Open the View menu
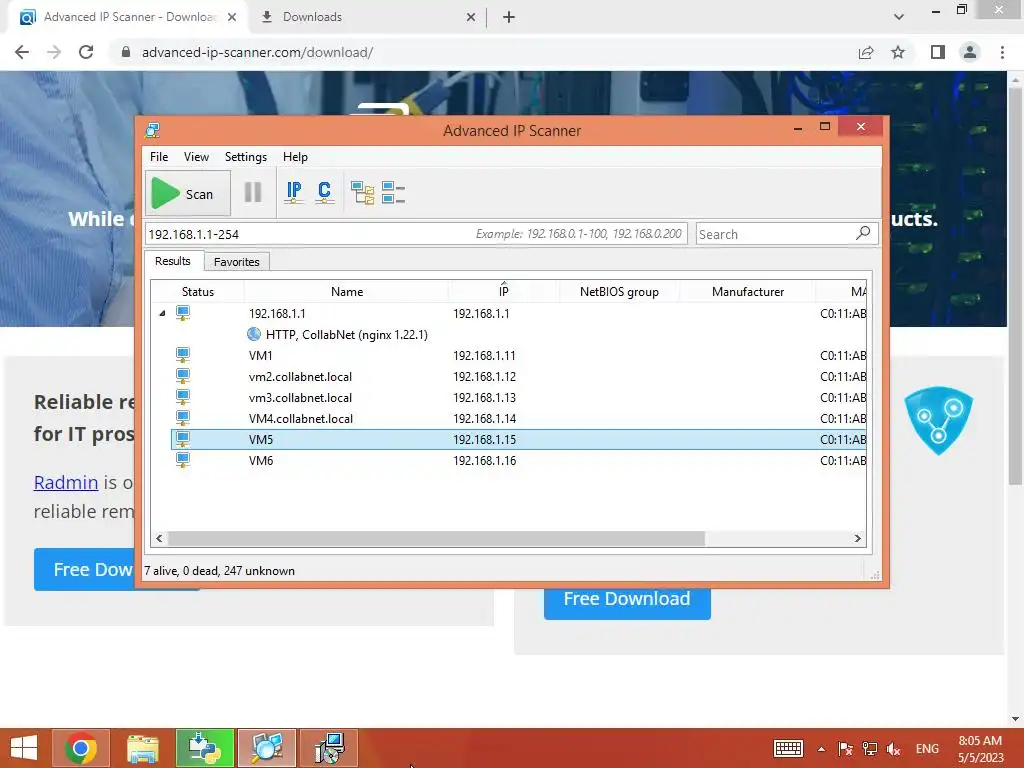This screenshot has width=1024, height=768. click(196, 157)
